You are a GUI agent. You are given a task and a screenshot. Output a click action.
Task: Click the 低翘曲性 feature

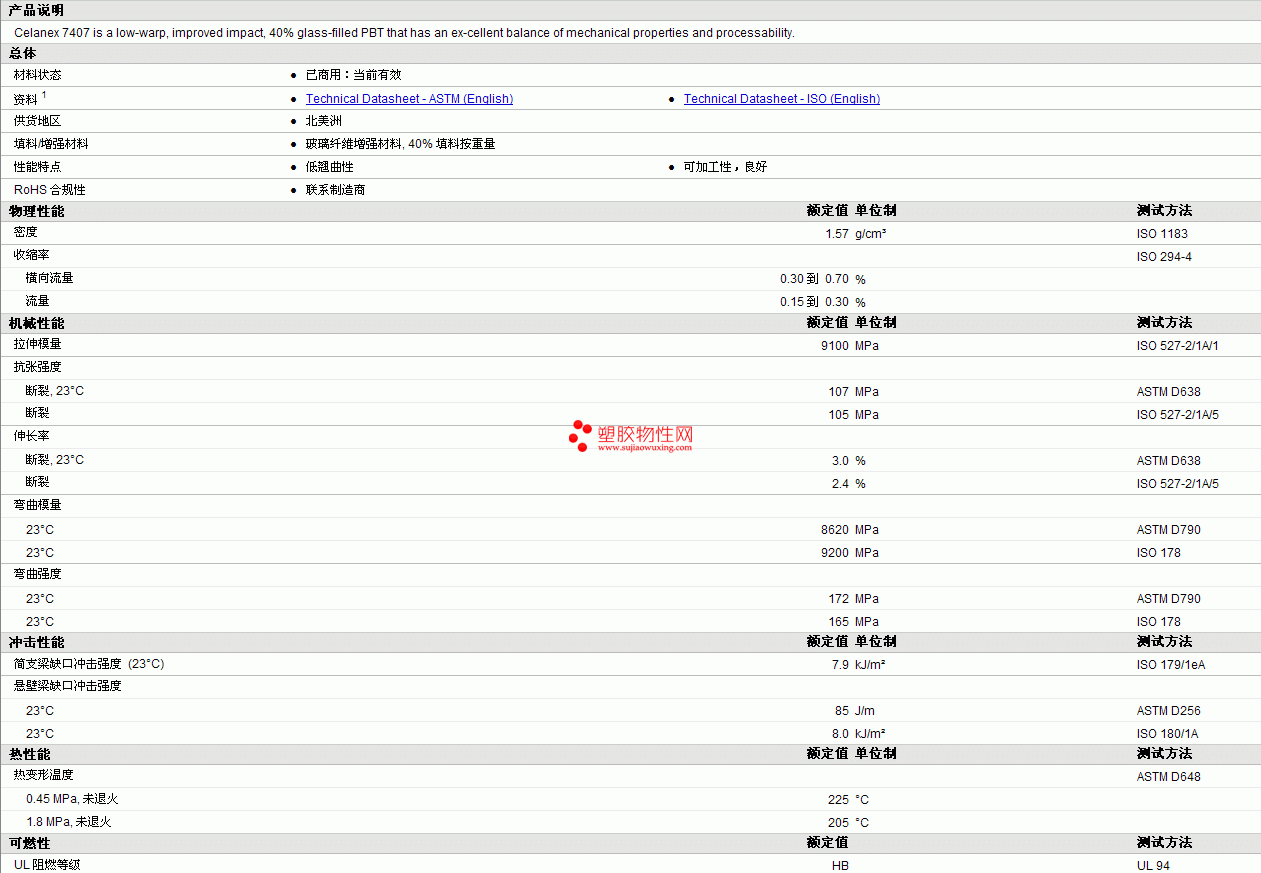(x=330, y=167)
